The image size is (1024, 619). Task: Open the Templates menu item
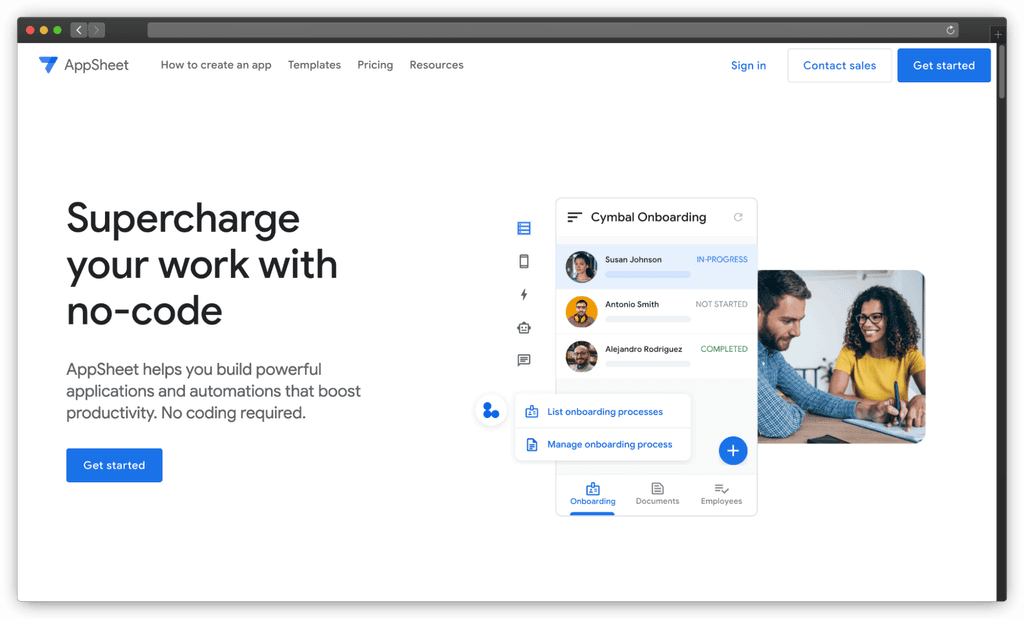click(x=314, y=65)
